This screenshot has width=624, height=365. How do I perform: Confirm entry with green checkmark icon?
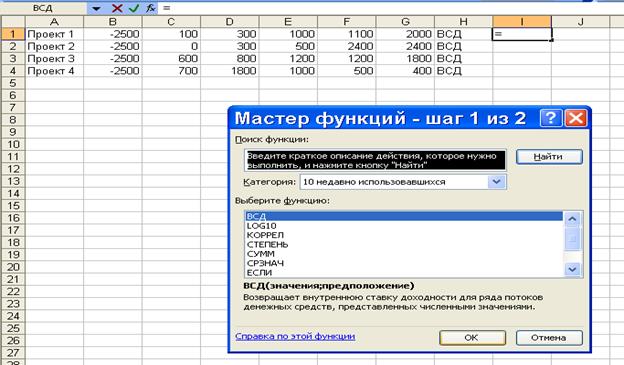(x=134, y=8)
